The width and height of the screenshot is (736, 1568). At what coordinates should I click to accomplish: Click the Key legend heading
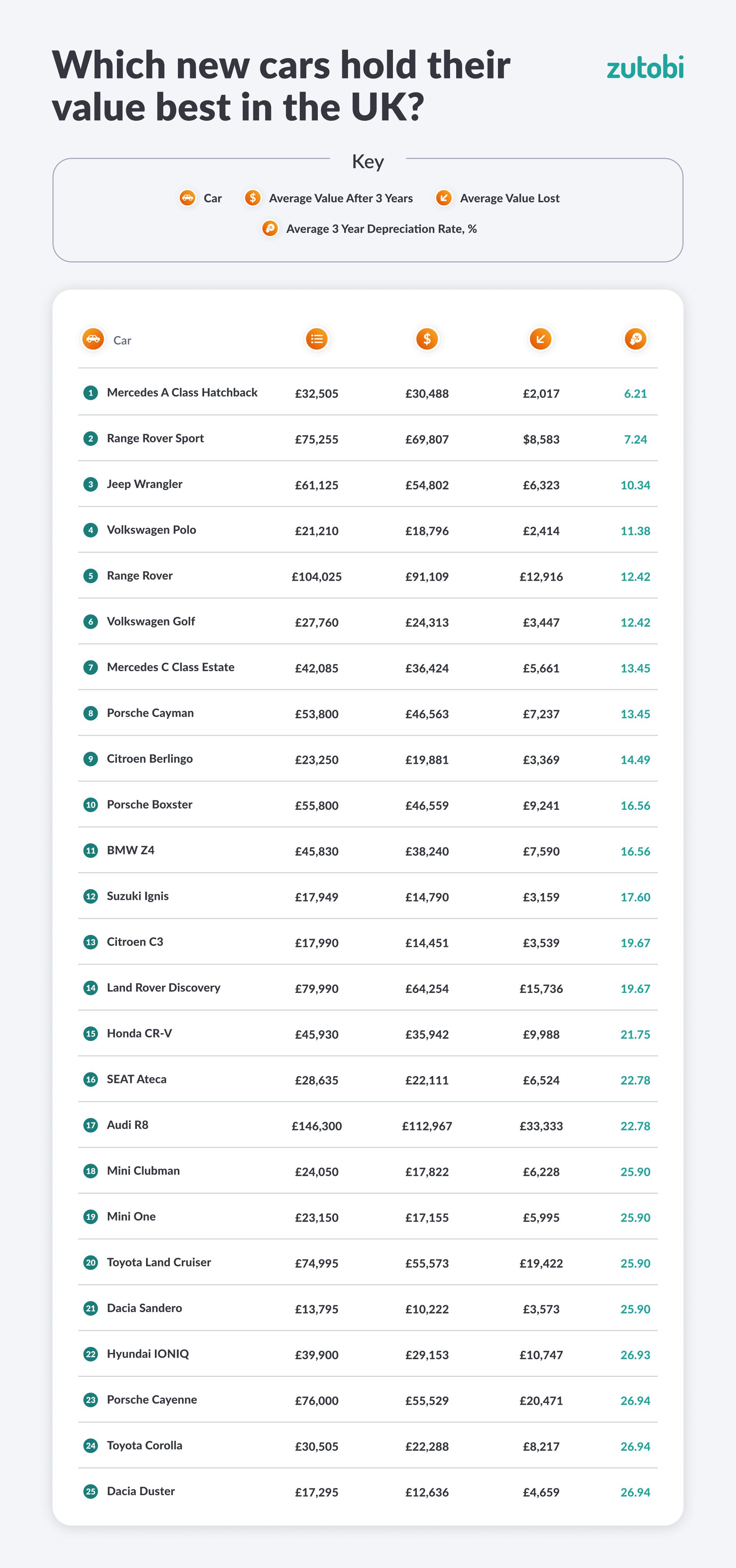click(x=368, y=162)
